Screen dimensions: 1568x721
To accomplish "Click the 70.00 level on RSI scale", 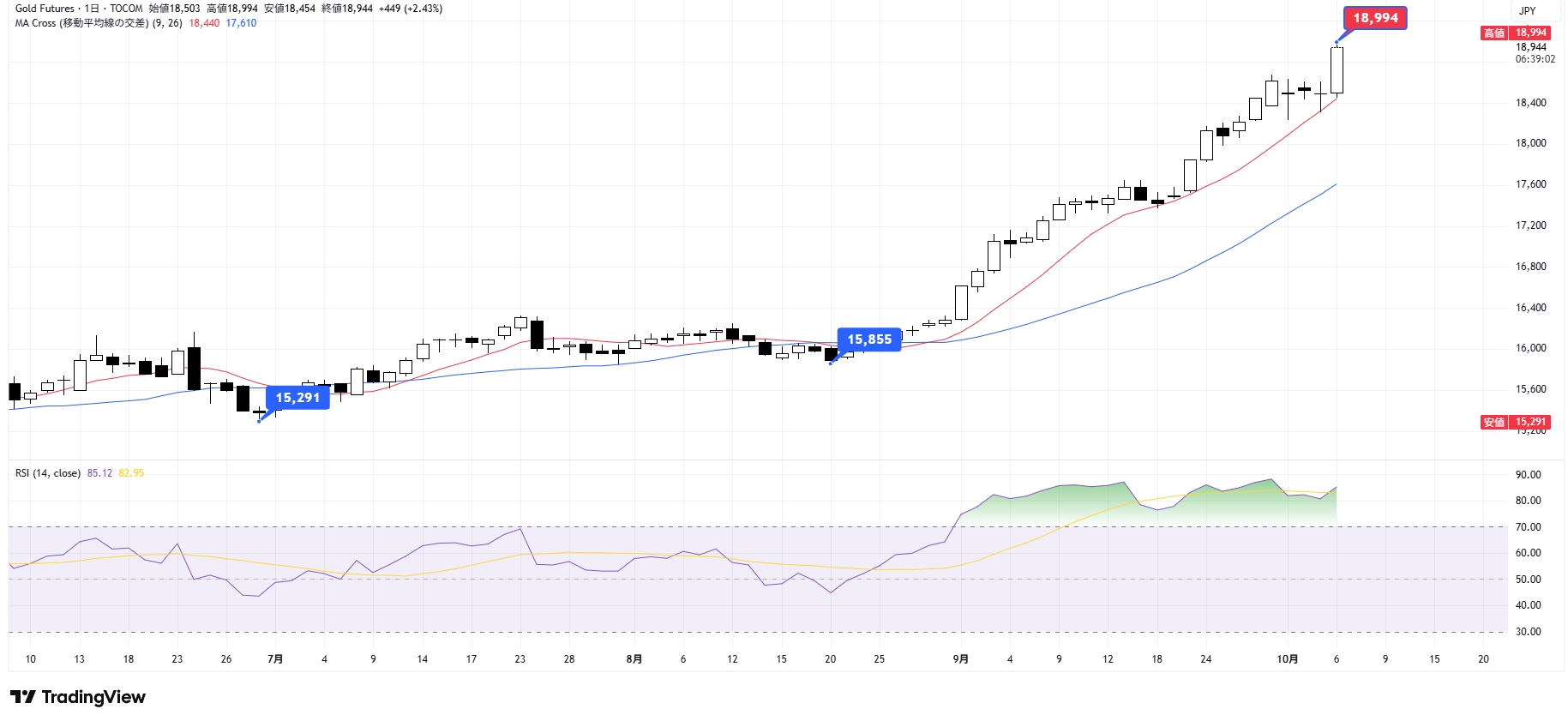I will click(1528, 527).
